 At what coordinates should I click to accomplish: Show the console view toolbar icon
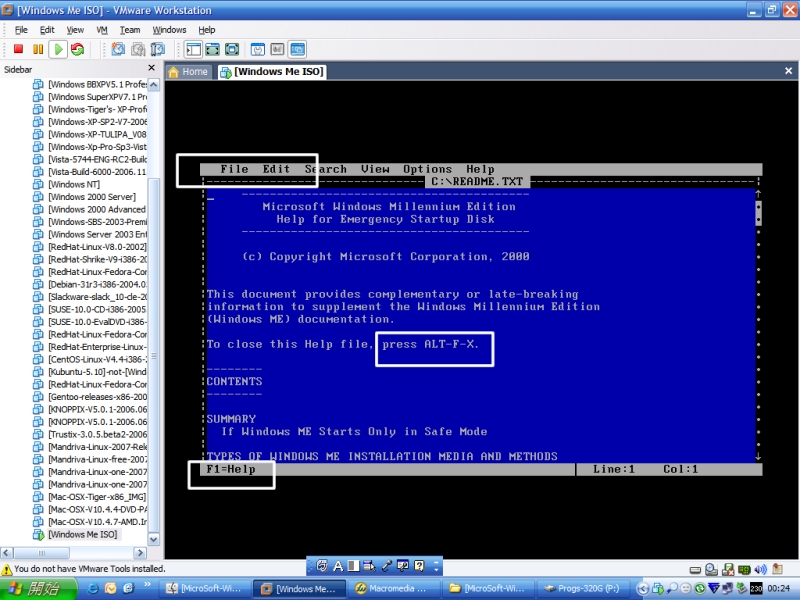coord(297,49)
